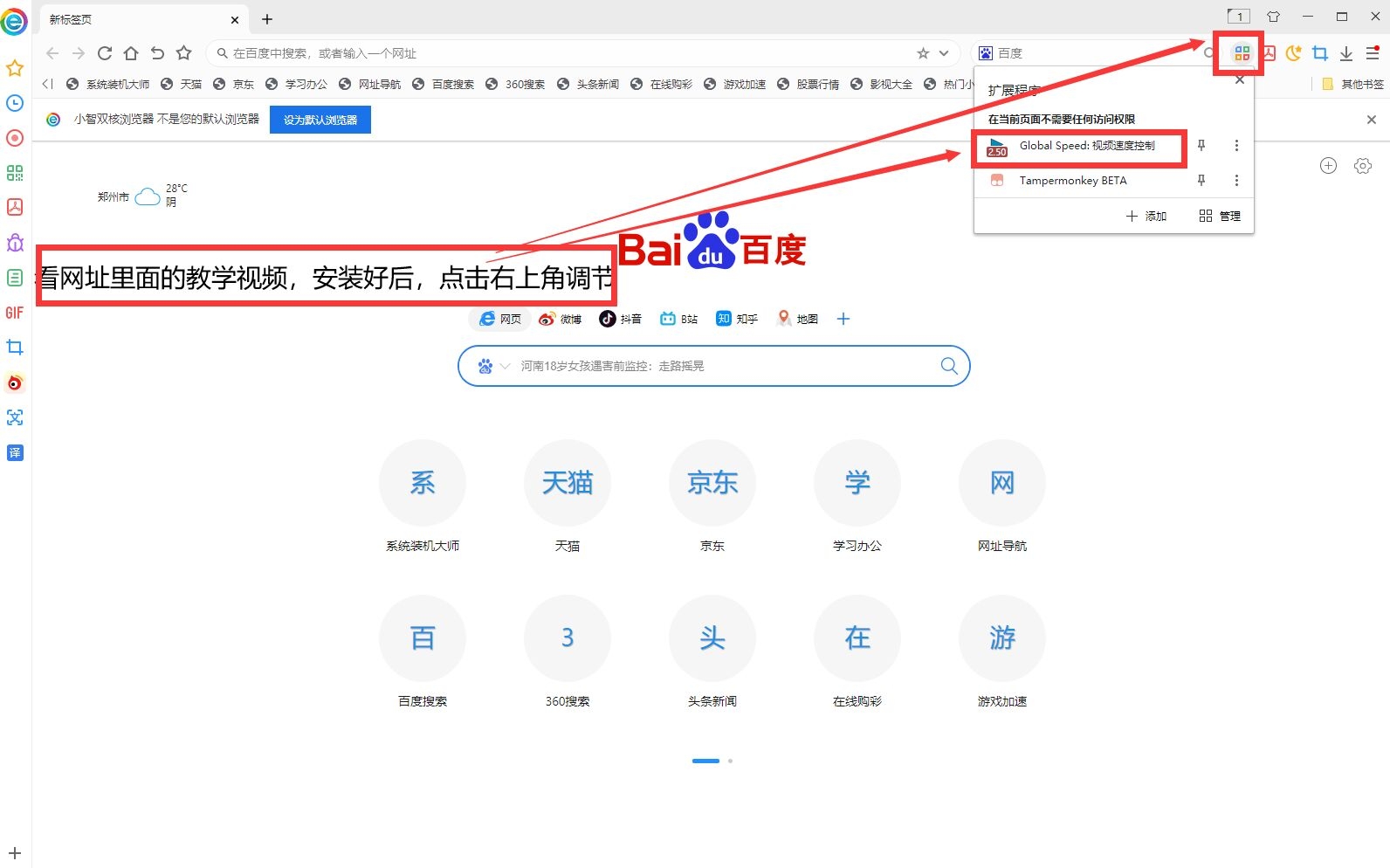The height and width of the screenshot is (868, 1390).
Task: Open a new tab with plus button
Action: pyautogui.click(x=267, y=19)
